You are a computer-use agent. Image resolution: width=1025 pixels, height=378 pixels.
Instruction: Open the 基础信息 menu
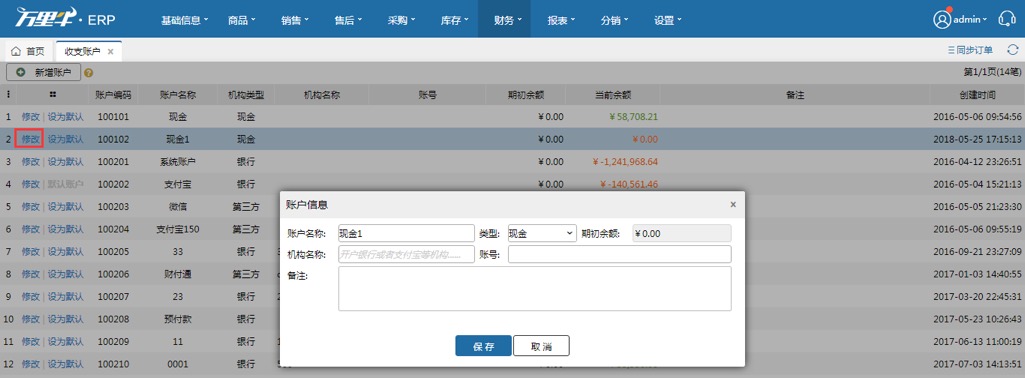coord(184,20)
